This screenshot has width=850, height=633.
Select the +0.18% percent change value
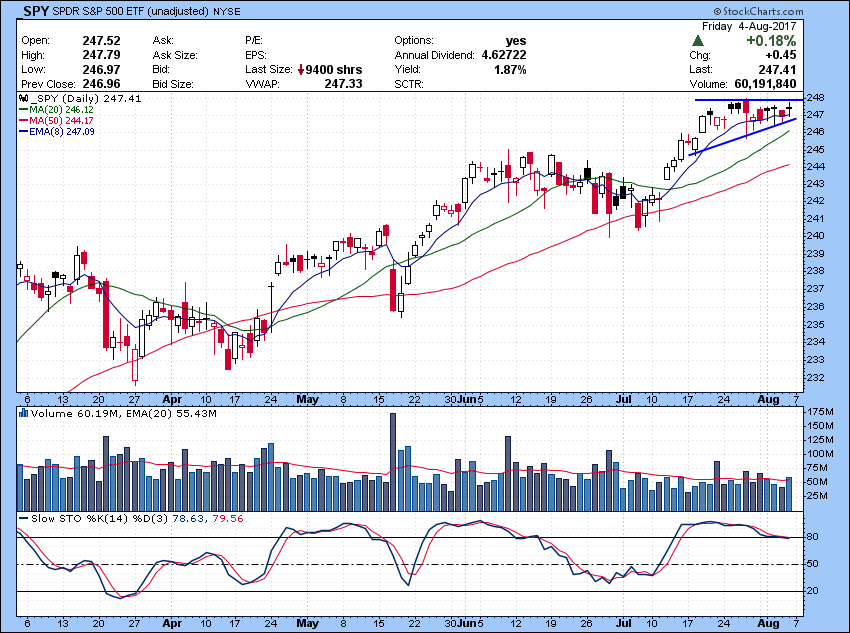click(771, 41)
